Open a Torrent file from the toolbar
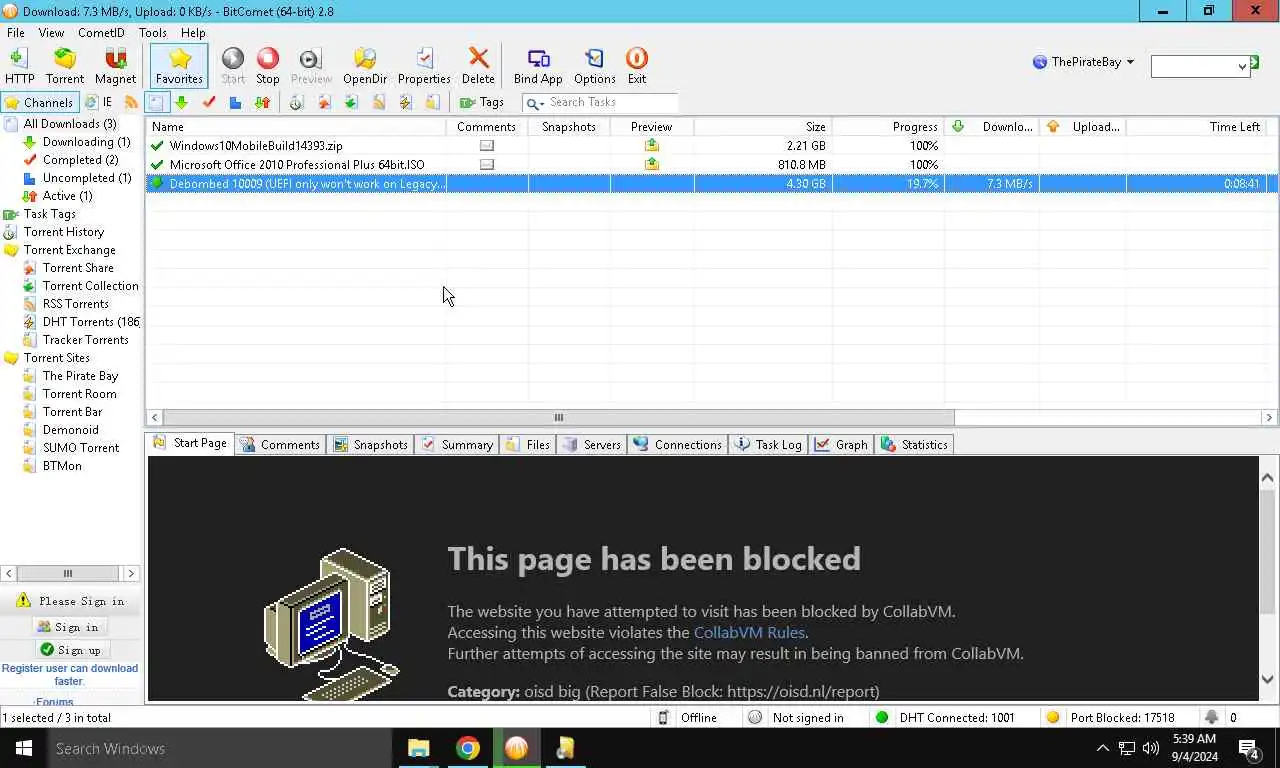Screen dimensions: 1280x768 click(x=65, y=66)
